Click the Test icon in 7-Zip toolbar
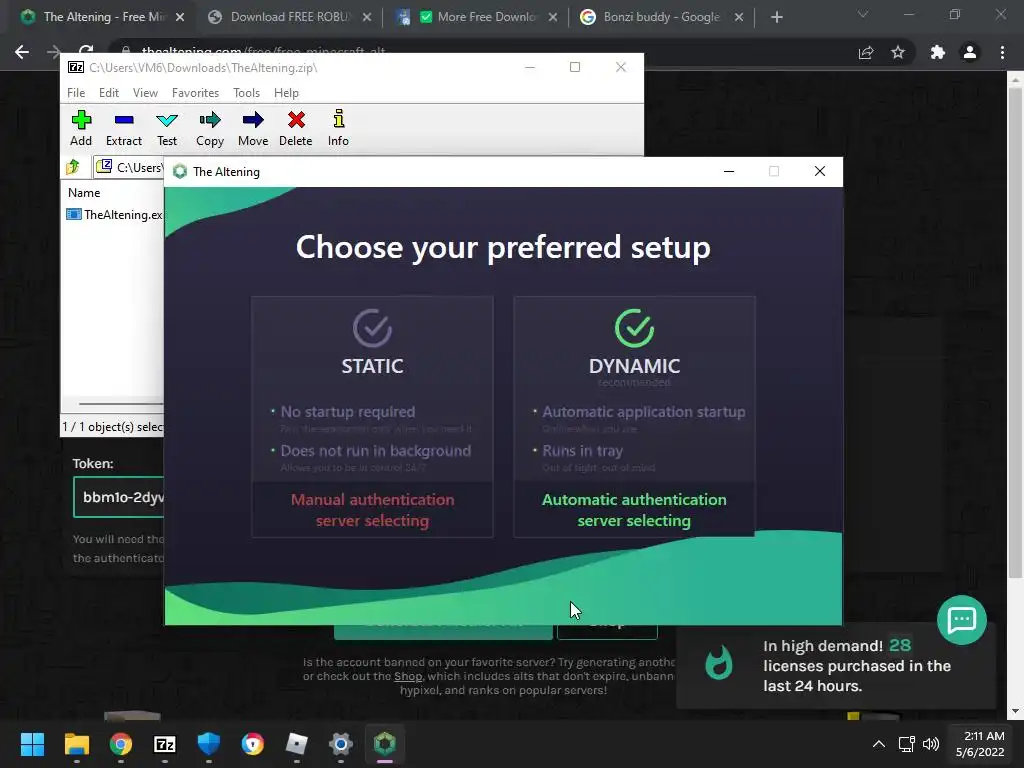The image size is (1024, 768). point(167,128)
